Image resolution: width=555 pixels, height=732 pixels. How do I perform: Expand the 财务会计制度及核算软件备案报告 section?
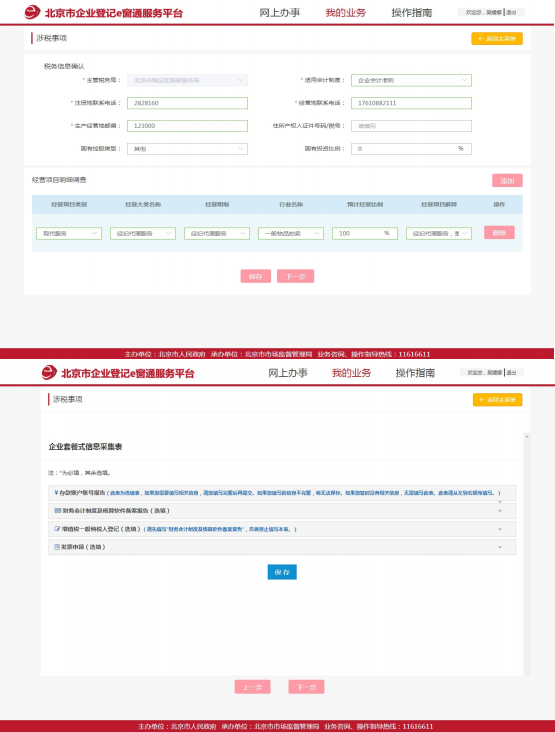(282, 511)
